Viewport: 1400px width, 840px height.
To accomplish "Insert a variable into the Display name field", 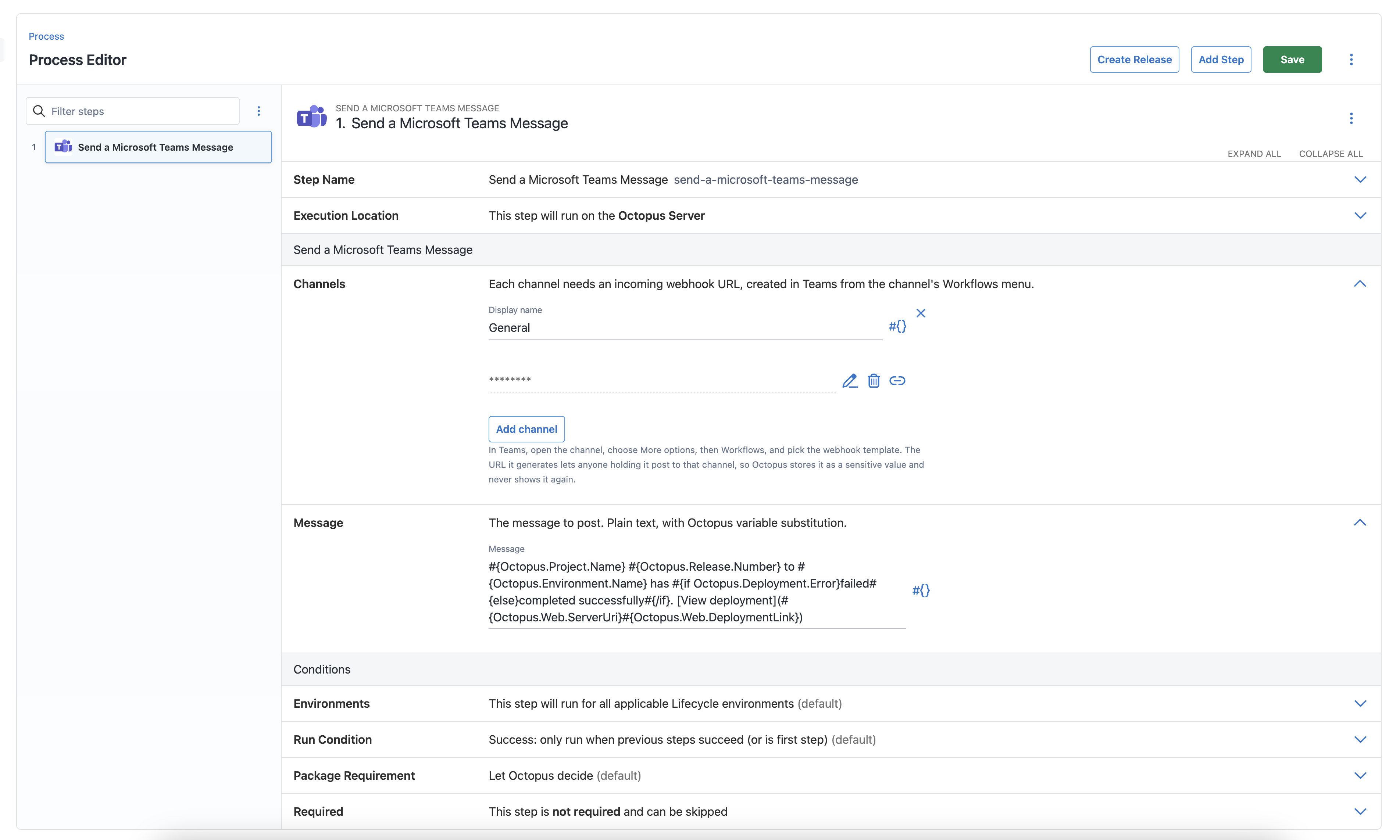I will pos(897,326).
